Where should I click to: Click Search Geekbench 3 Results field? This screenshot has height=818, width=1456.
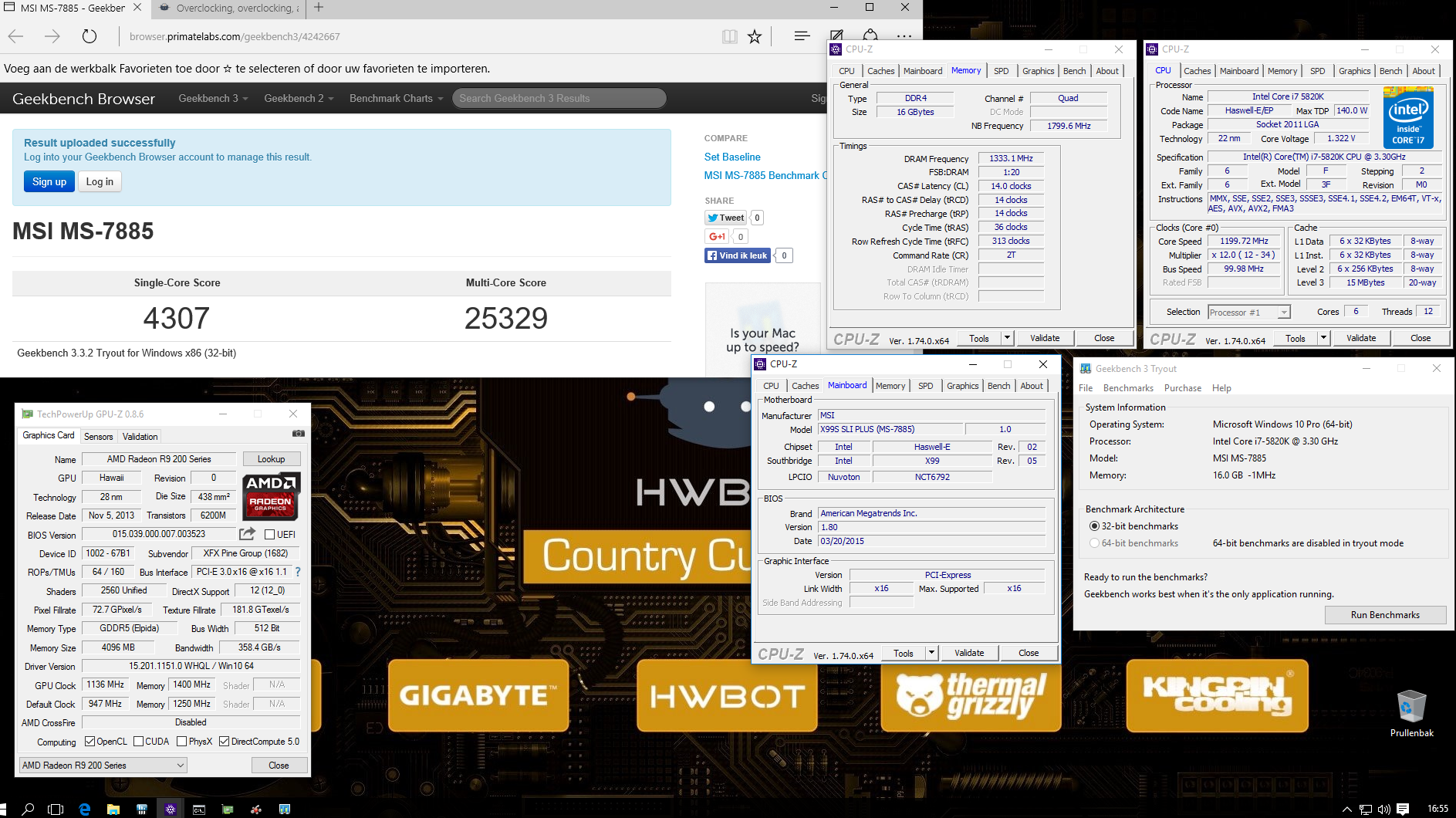coord(559,98)
